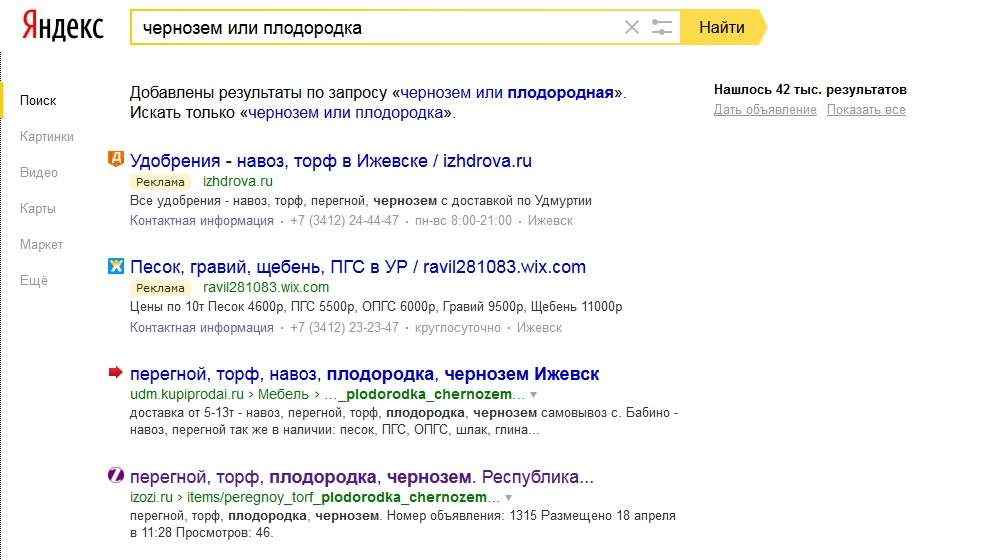Image resolution: width=990 pixels, height=560 pixels.
Task: Click the purple izozi.ru favicon
Action: click(x=116, y=475)
